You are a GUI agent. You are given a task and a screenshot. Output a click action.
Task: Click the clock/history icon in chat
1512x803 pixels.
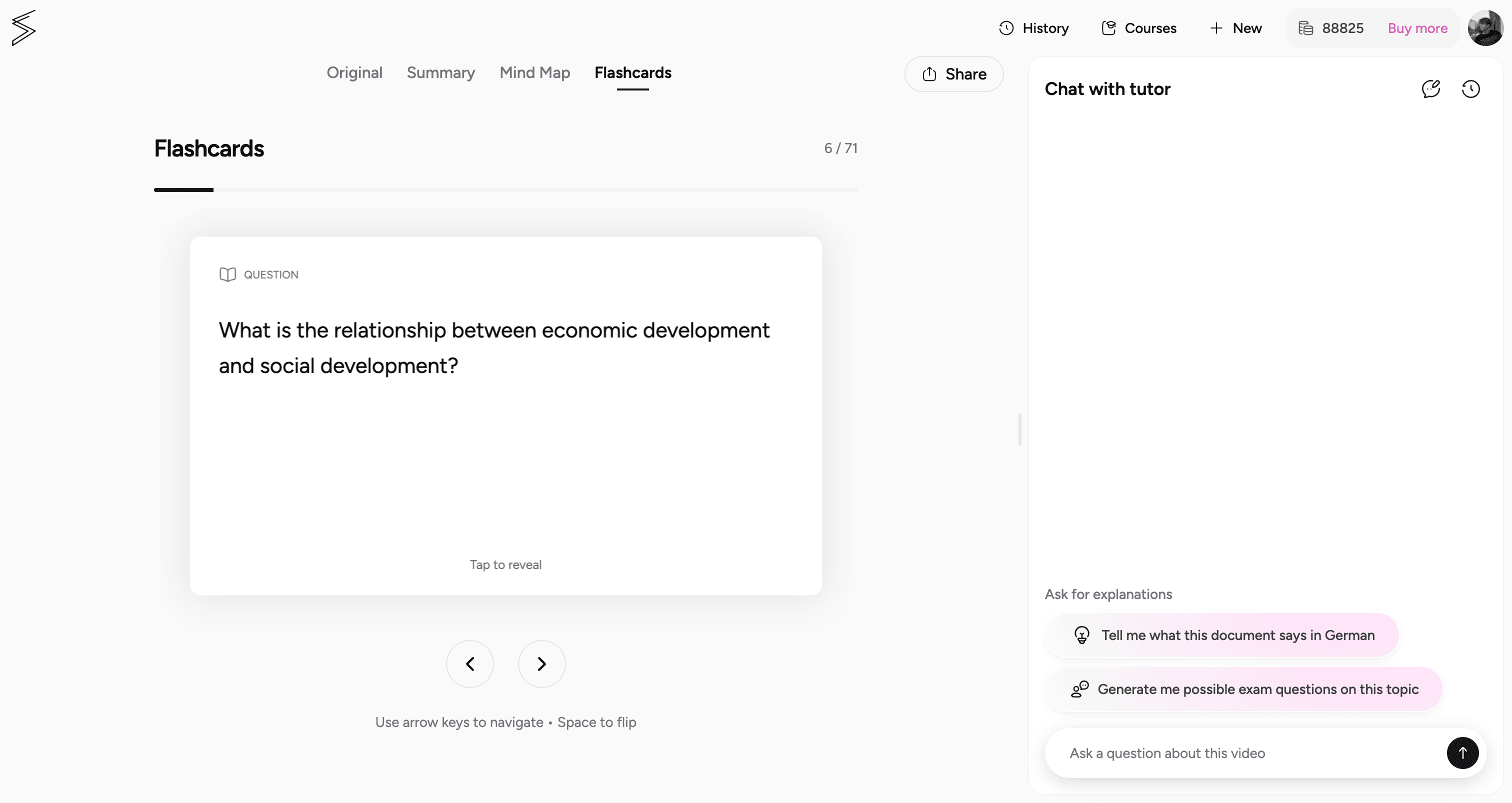click(x=1470, y=89)
